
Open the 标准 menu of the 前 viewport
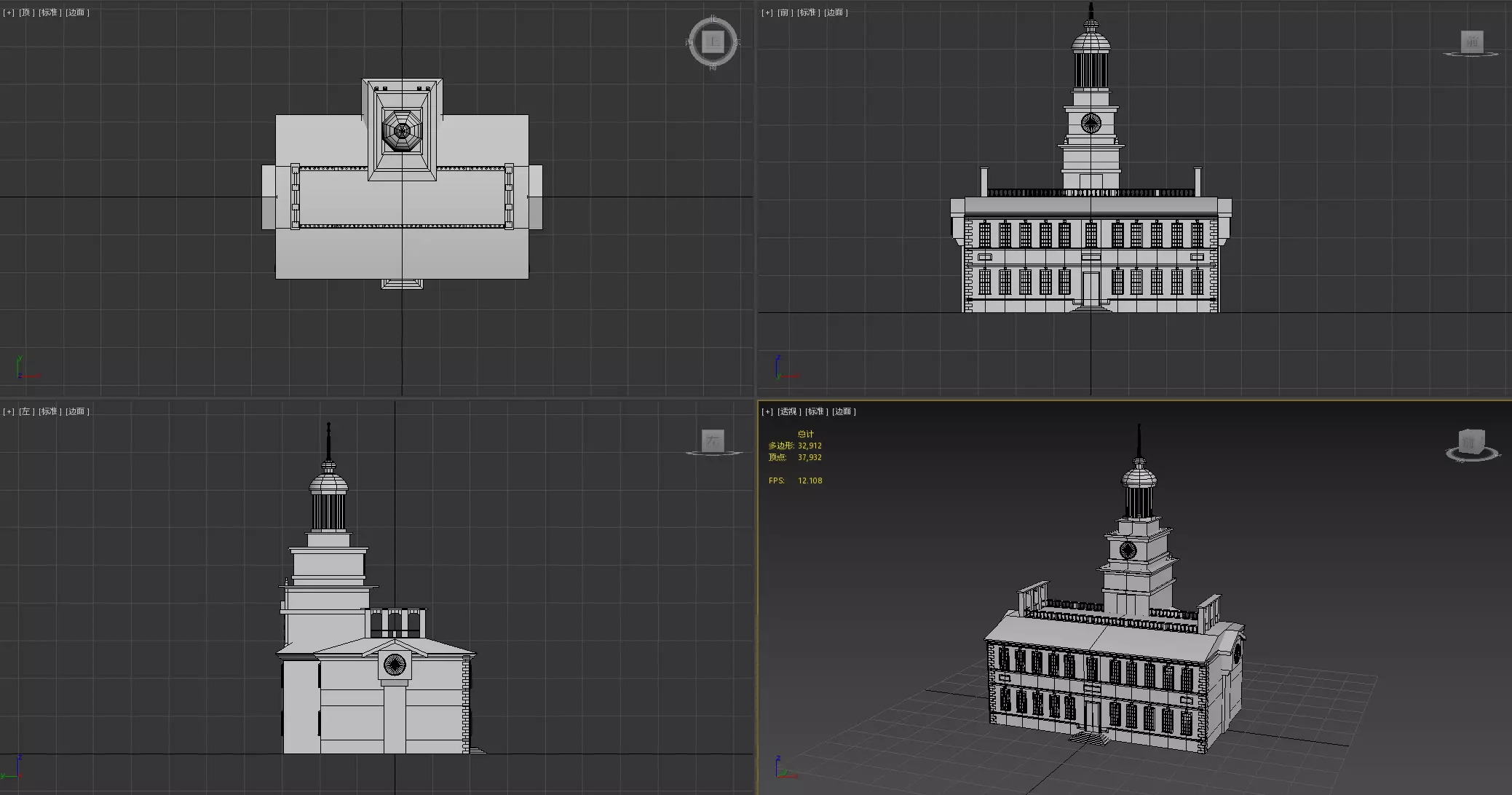point(808,12)
